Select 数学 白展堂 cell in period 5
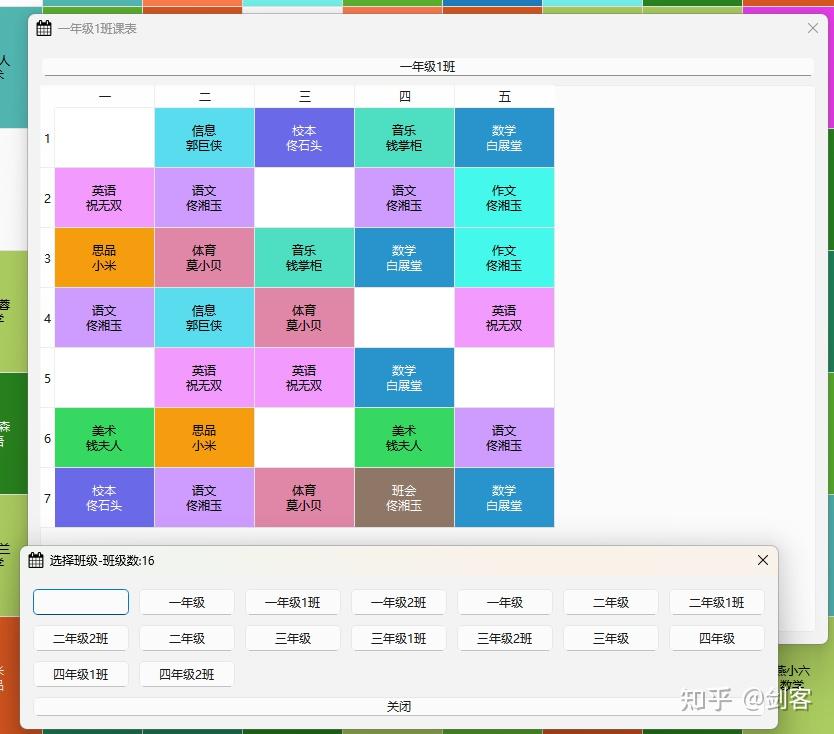 (404, 378)
